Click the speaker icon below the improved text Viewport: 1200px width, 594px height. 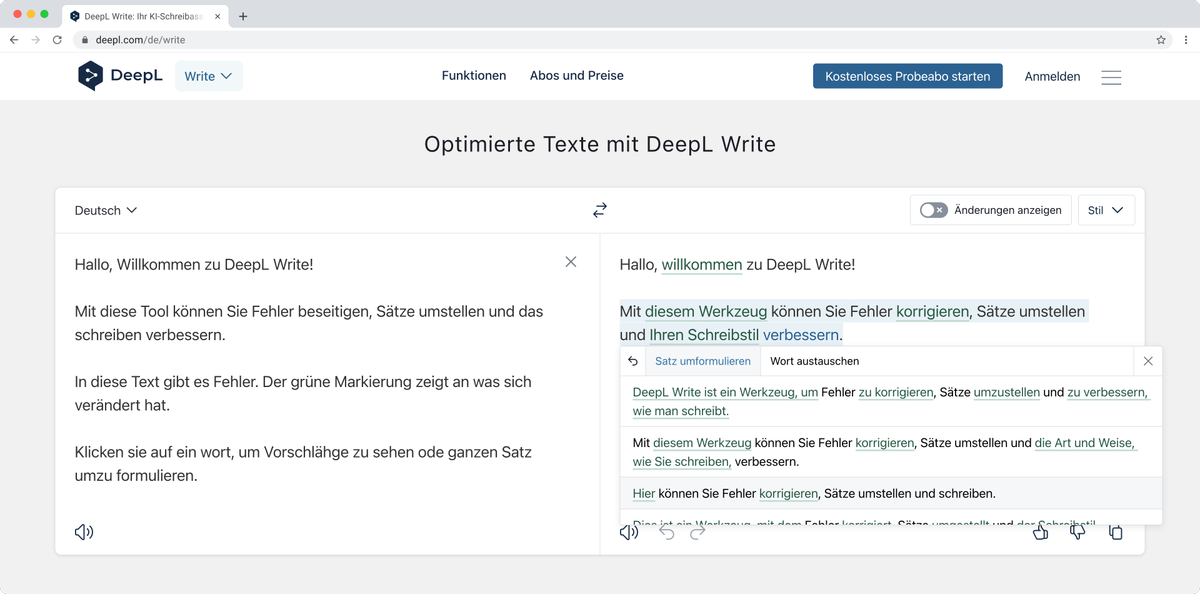629,531
